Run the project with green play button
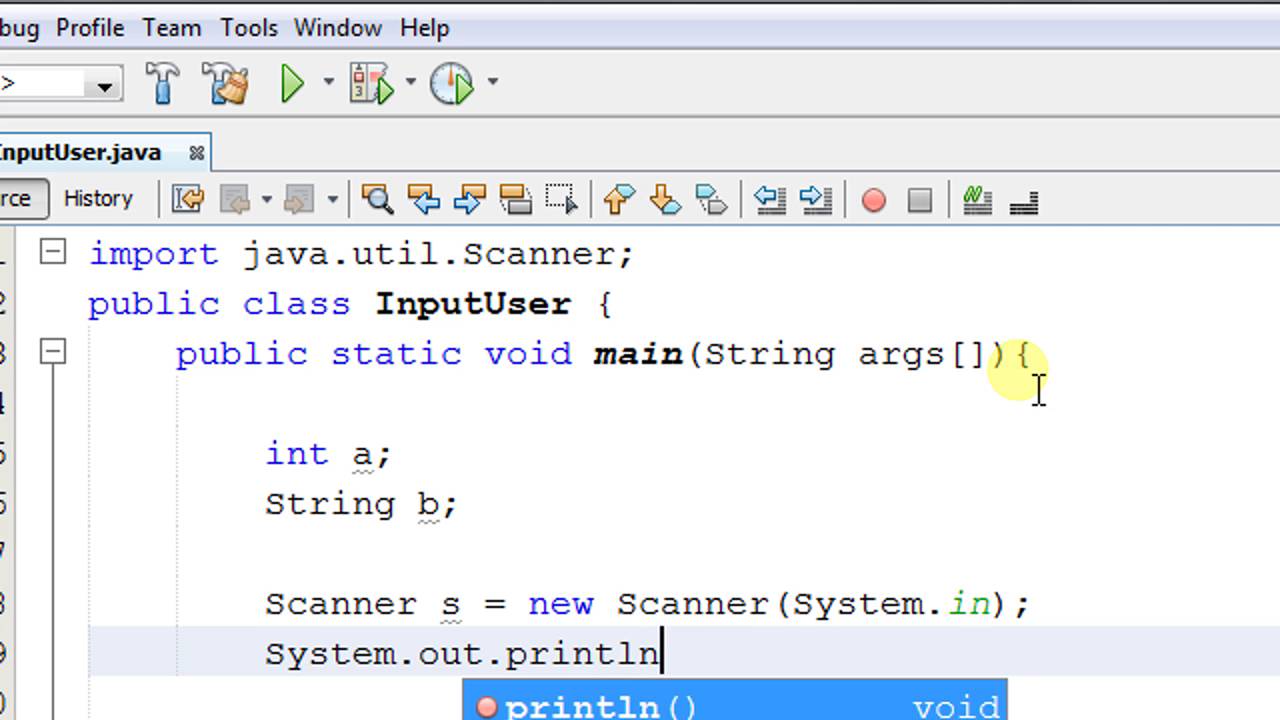The width and height of the screenshot is (1280, 720). [292, 83]
